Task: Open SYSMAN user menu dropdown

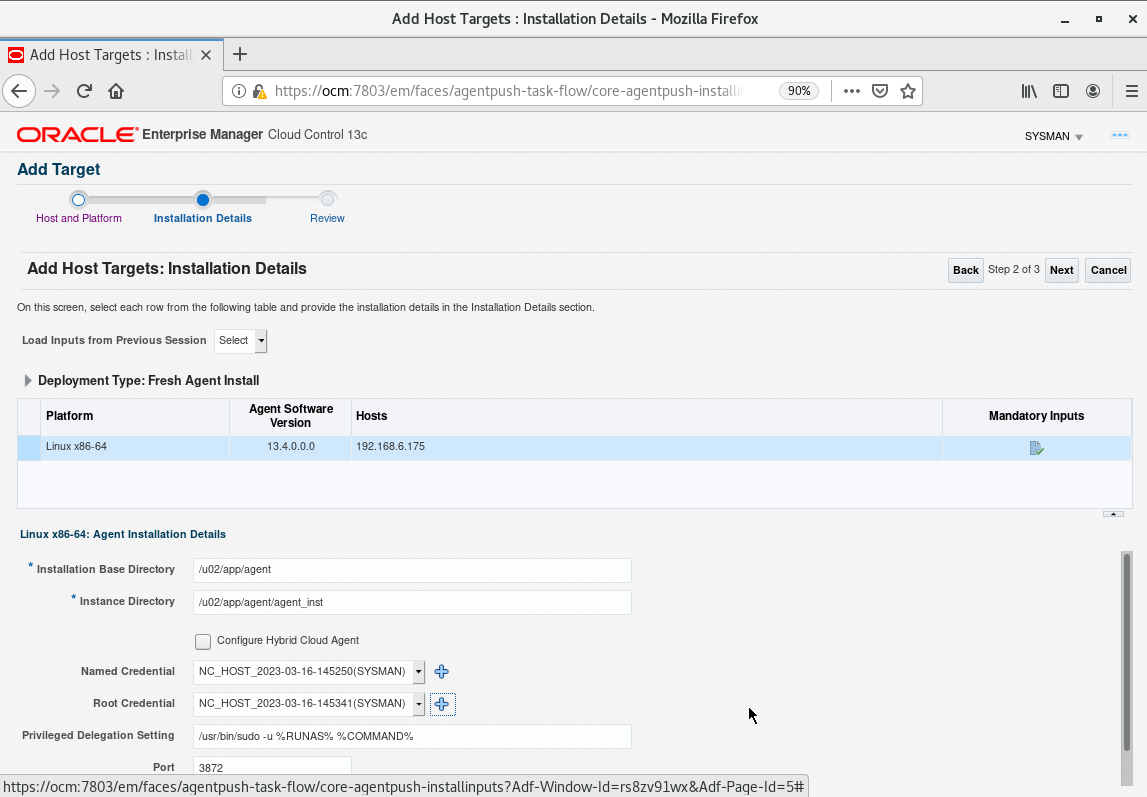Action: [x=1053, y=137]
